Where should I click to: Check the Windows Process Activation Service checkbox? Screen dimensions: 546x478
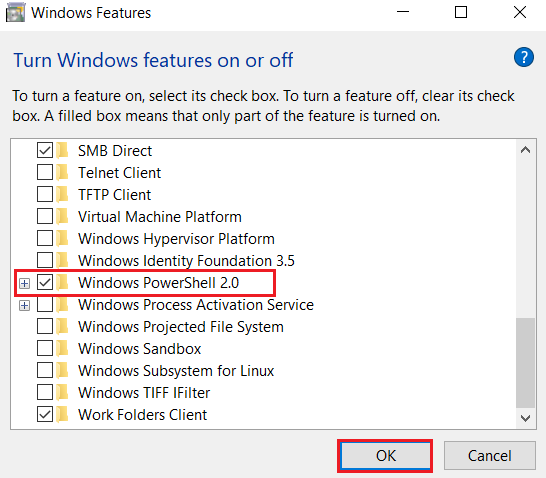[x=45, y=305]
